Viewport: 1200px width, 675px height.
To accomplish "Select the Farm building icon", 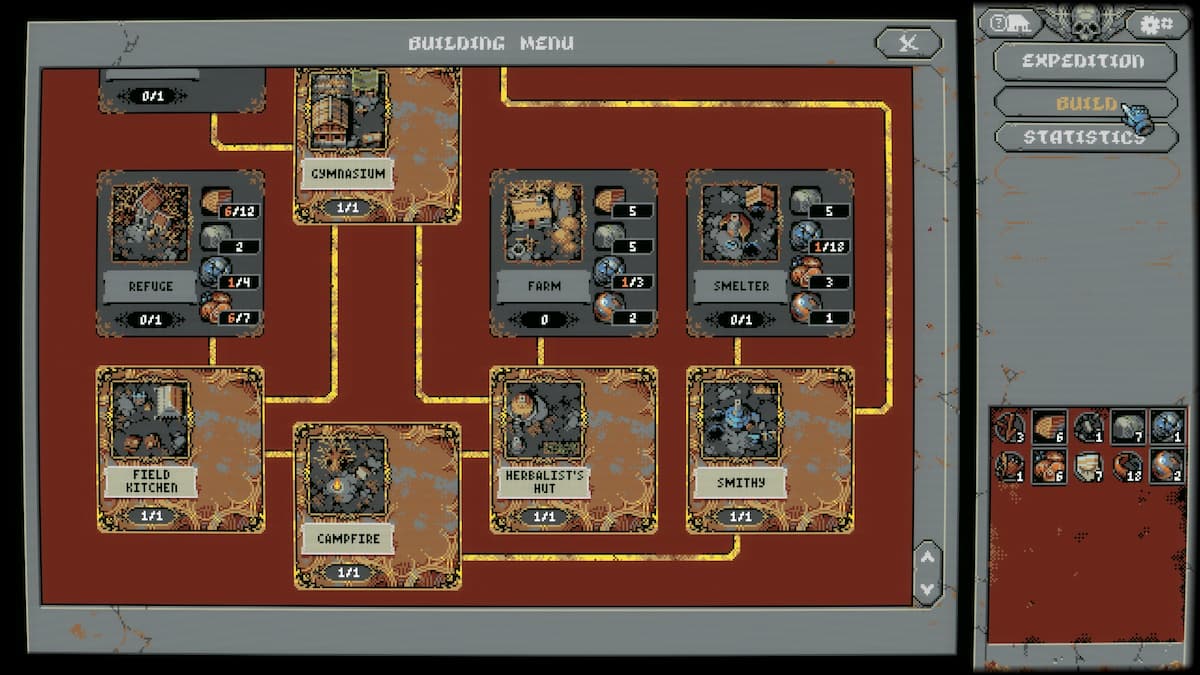I will pos(542,222).
